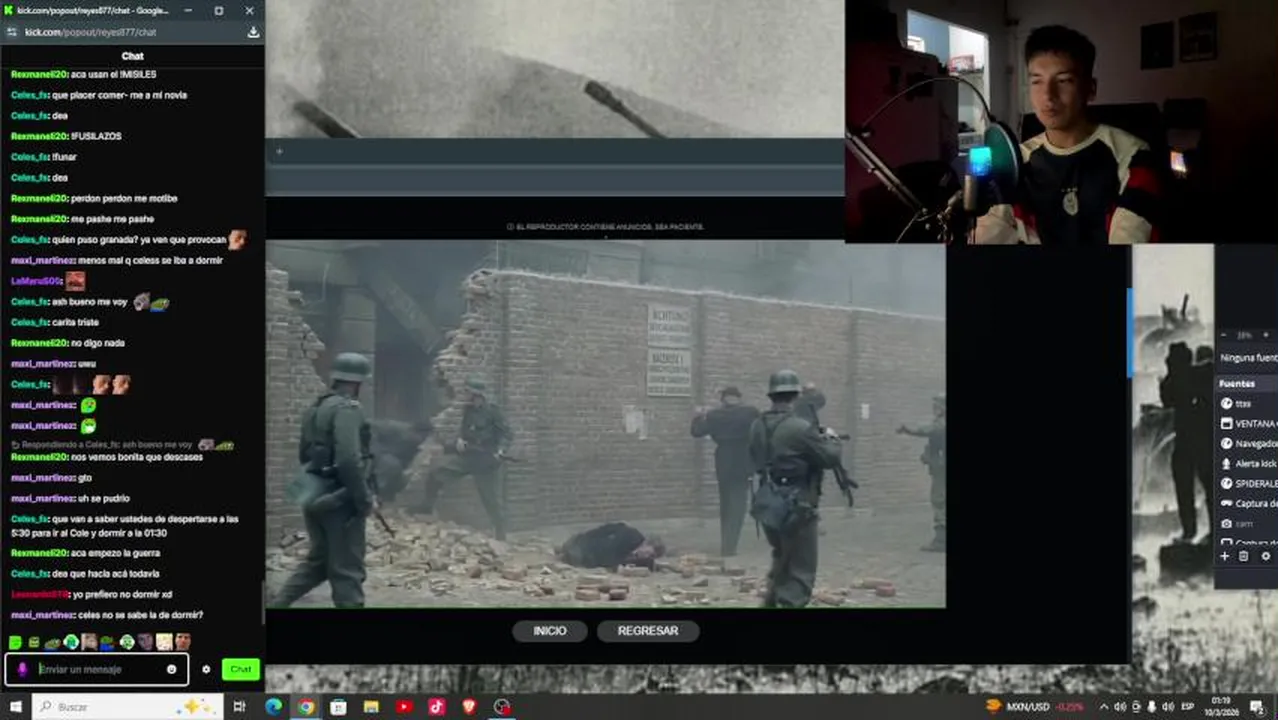Open YouTube app from the taskbar
The width and height of the screenshot is (1278, 720).
[x=404, y=707]
